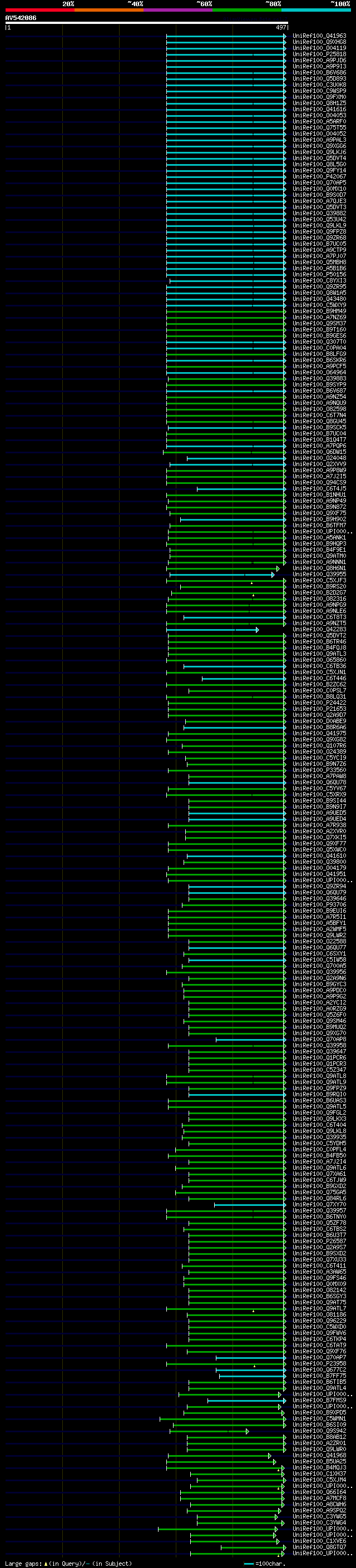Click the hit label UniRef100_Q41975
This screenshot has width=356, height=1568.
[x=319, y=734]
